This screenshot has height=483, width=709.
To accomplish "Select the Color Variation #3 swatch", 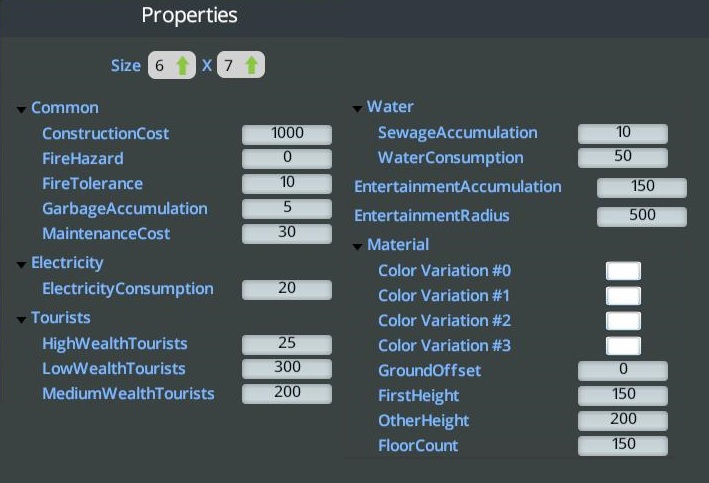I will tap(623, 346).
